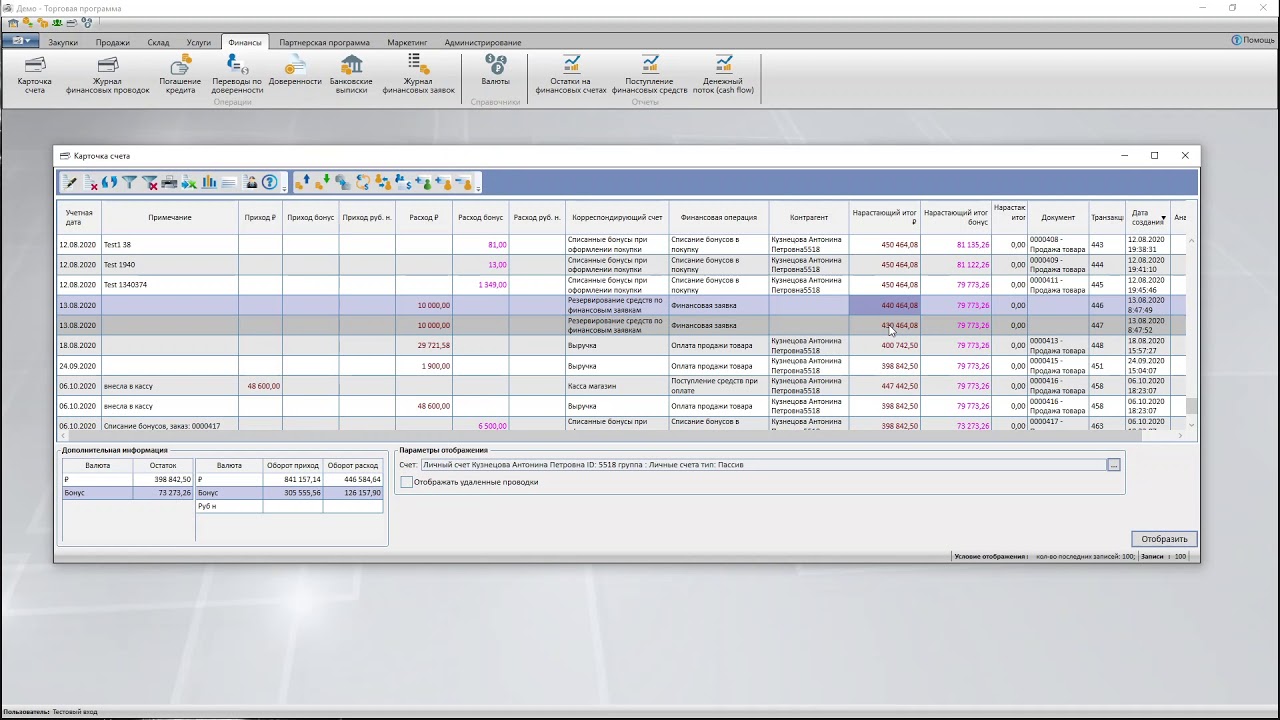This screenshot has width=1280, height=720.
Task: Open Карточка счета in the ribbon
Action: click(x=35, y=75)
